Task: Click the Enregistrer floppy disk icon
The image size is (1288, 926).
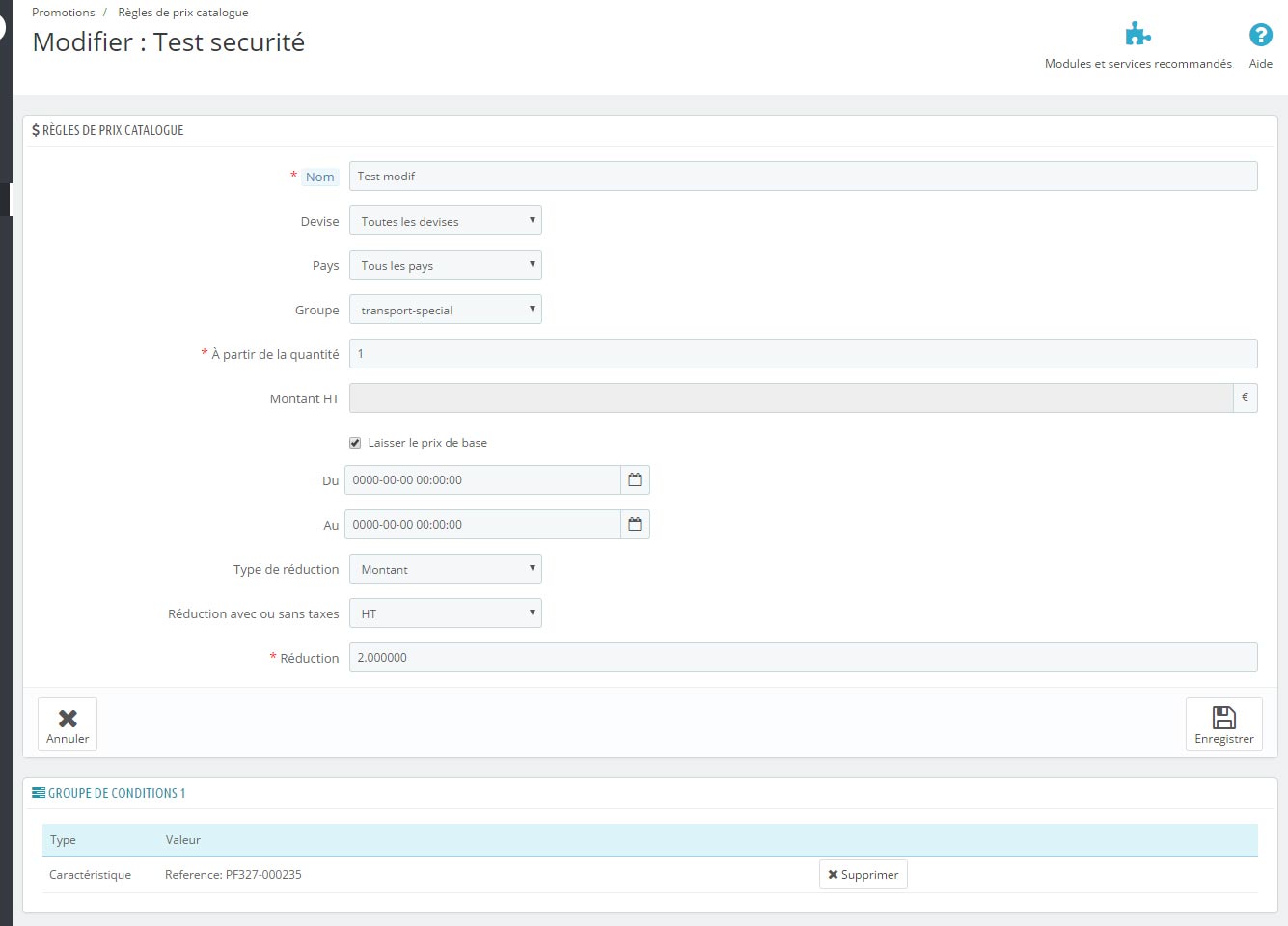Action: click(x=1223, y=718)
